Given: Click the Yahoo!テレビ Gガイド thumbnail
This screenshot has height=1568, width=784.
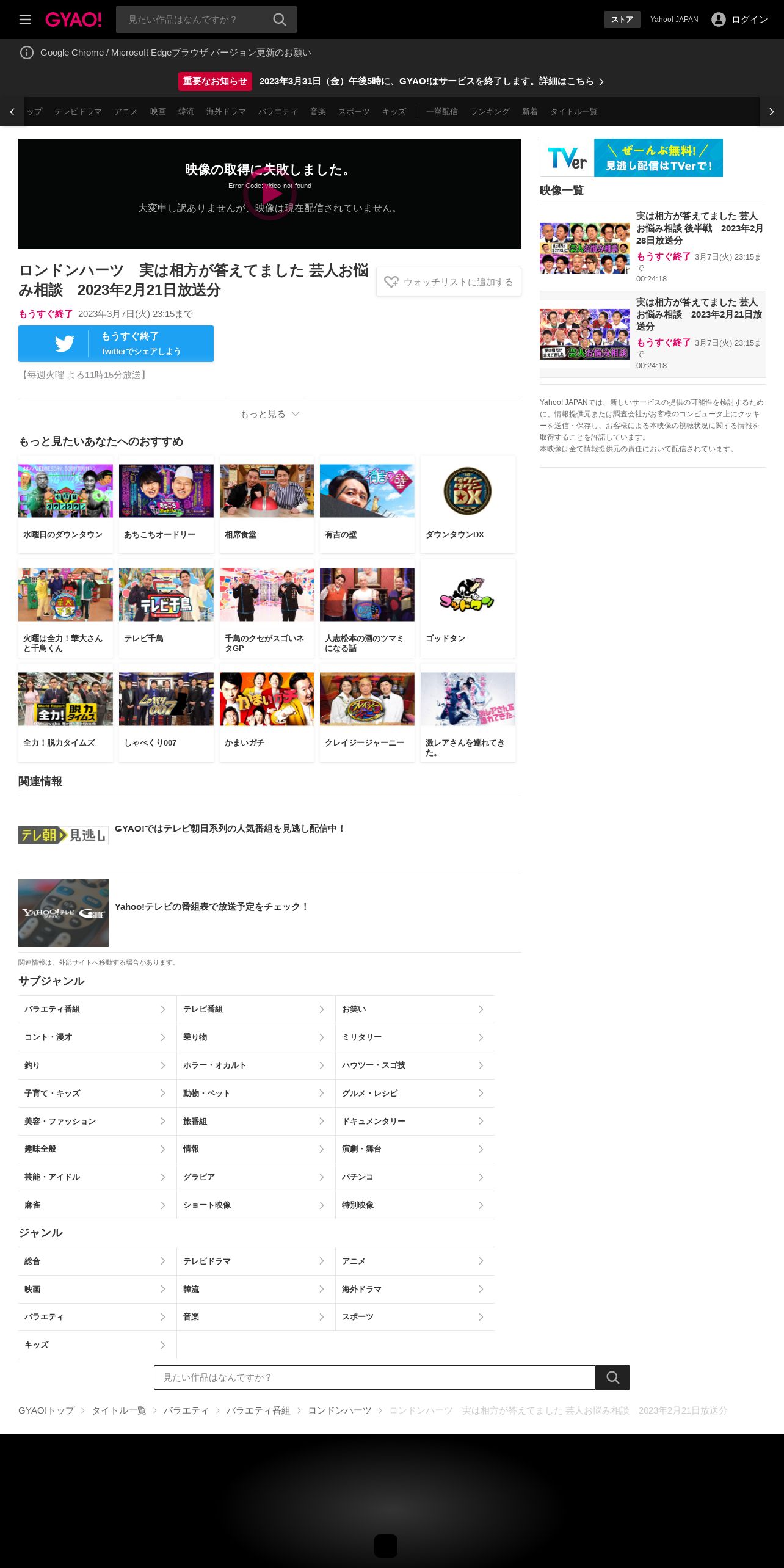Looking at the screenshot, I should click(x=64, y=913).
